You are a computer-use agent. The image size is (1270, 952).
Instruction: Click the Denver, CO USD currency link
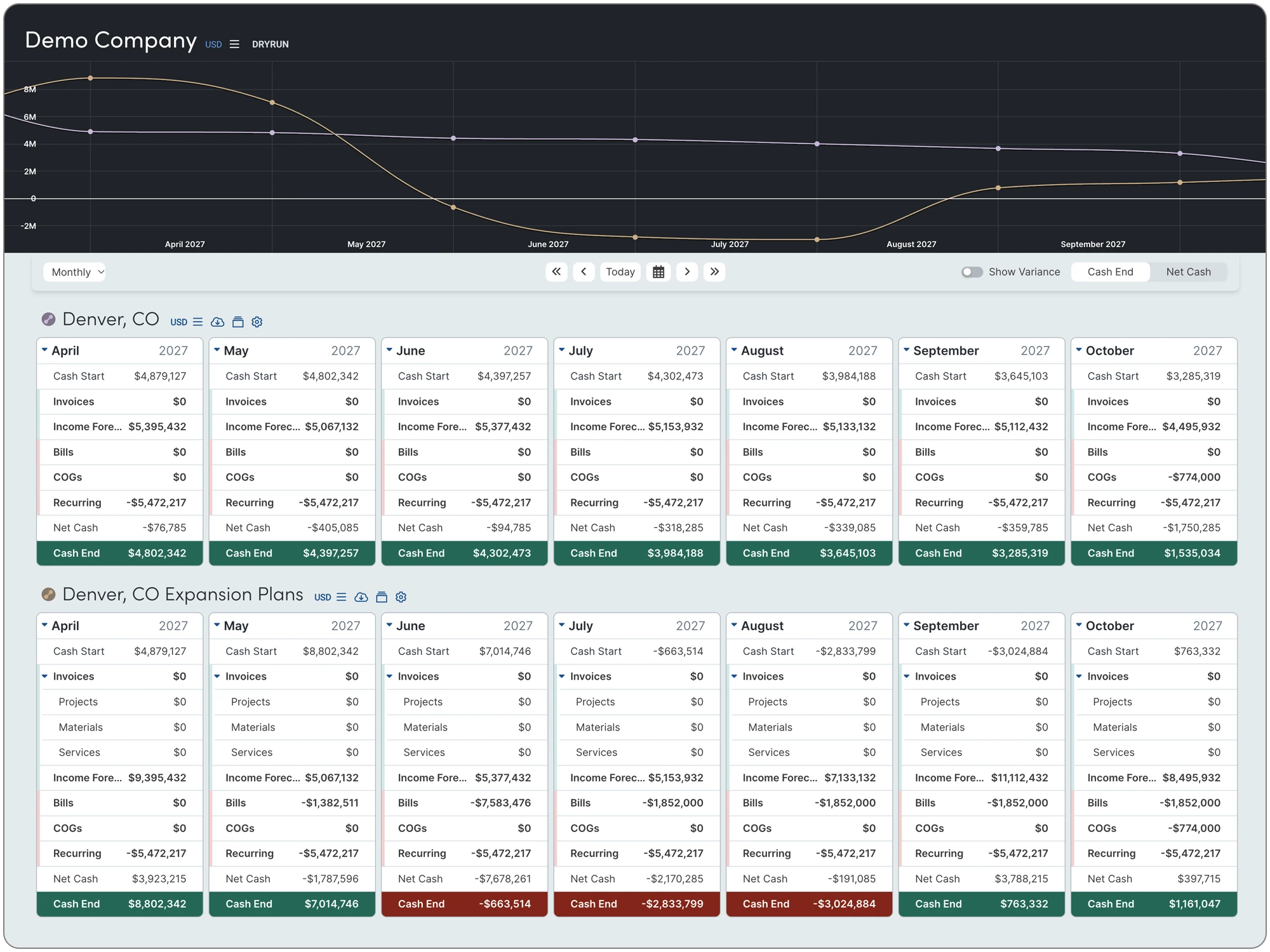coord(178,322)
